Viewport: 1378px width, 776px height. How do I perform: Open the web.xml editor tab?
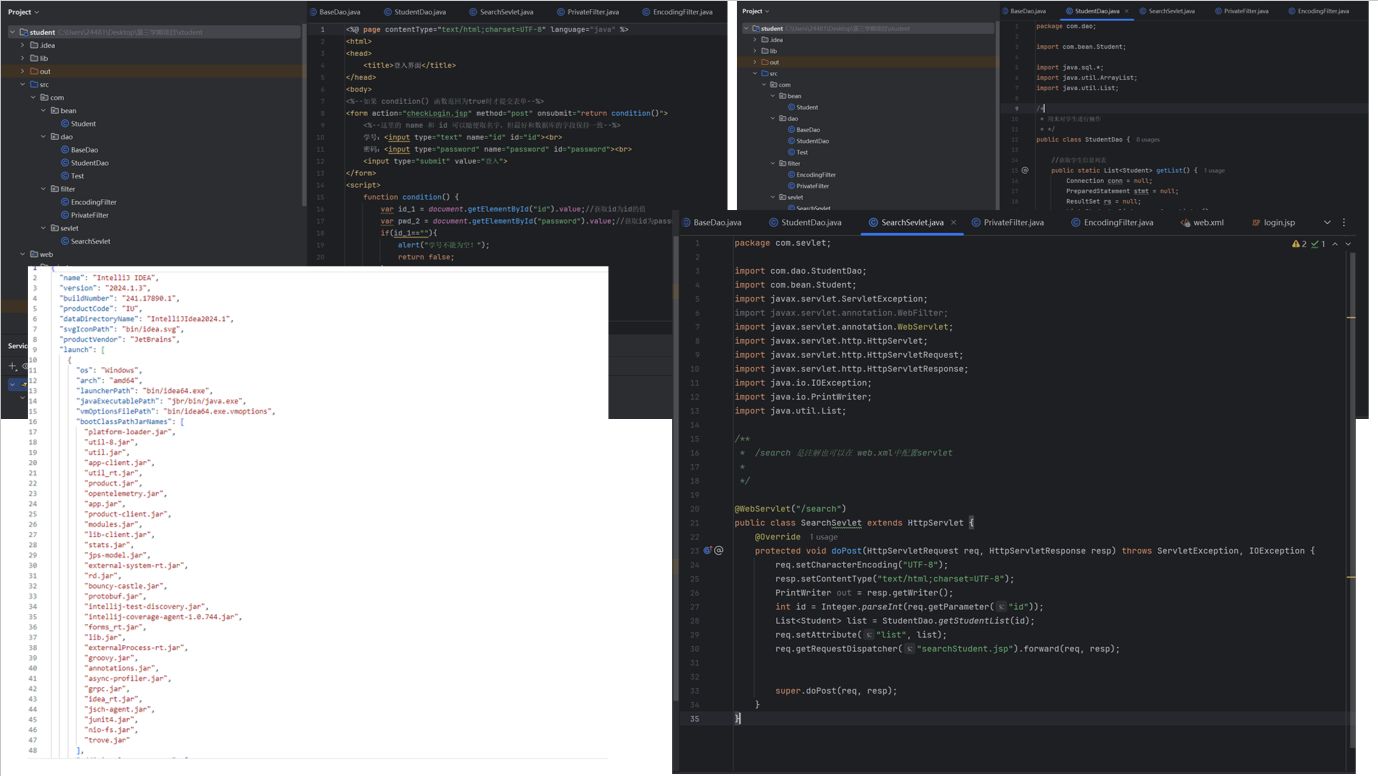coord(1208,222)
